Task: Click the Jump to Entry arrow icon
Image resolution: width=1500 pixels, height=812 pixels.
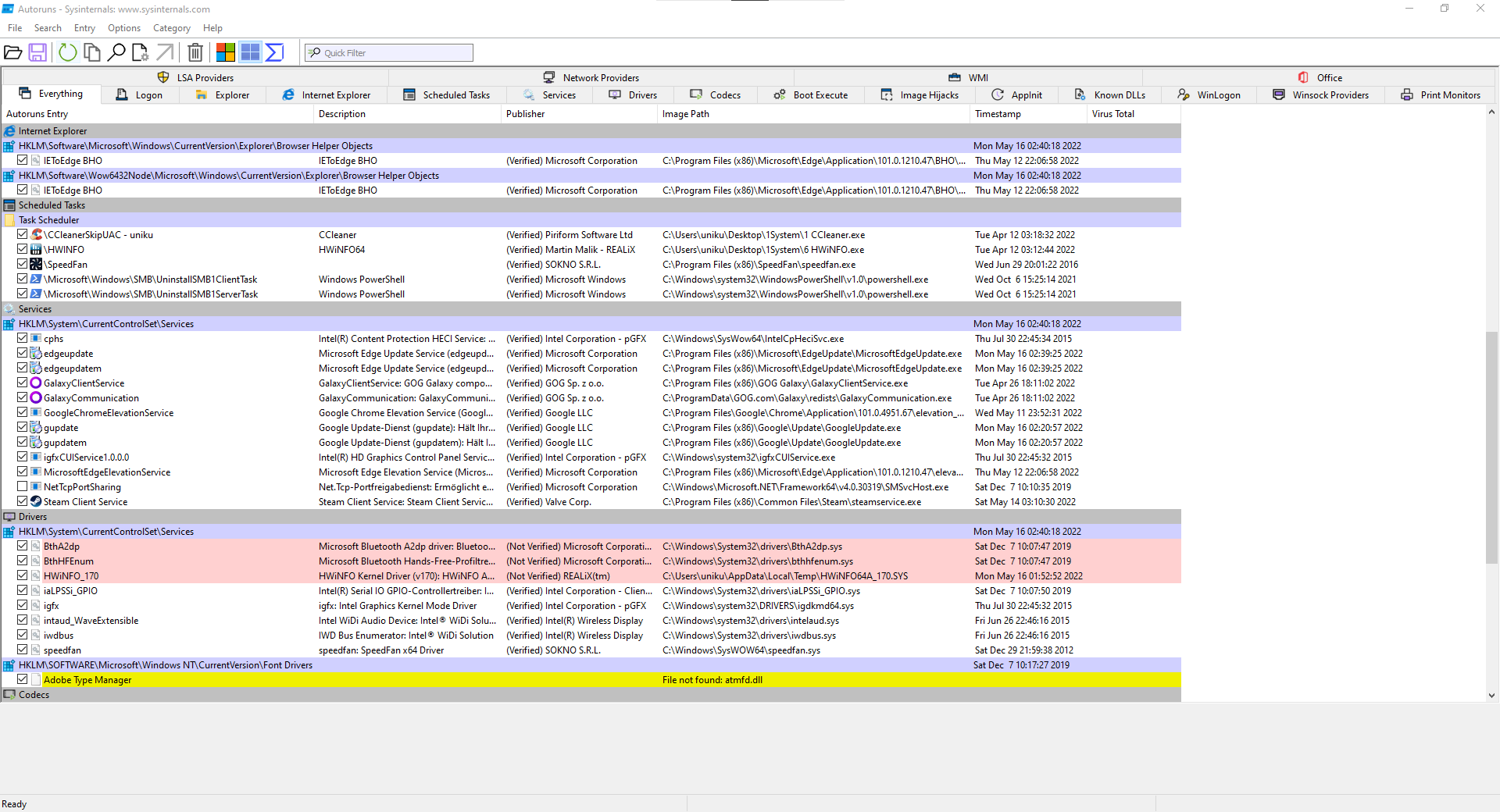Action: coord(165,52)
